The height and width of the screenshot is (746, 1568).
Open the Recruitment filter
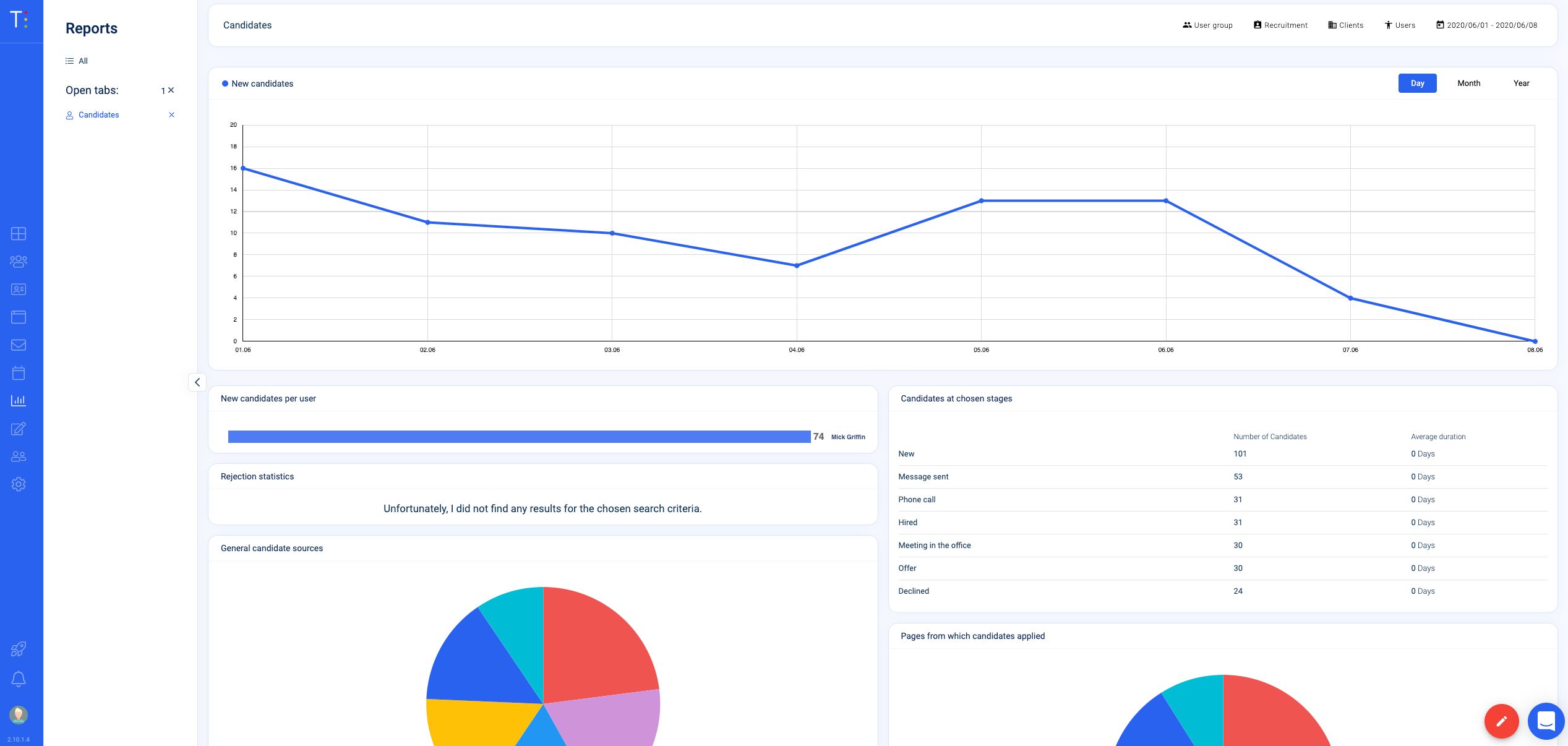[x=1280, y=25]
